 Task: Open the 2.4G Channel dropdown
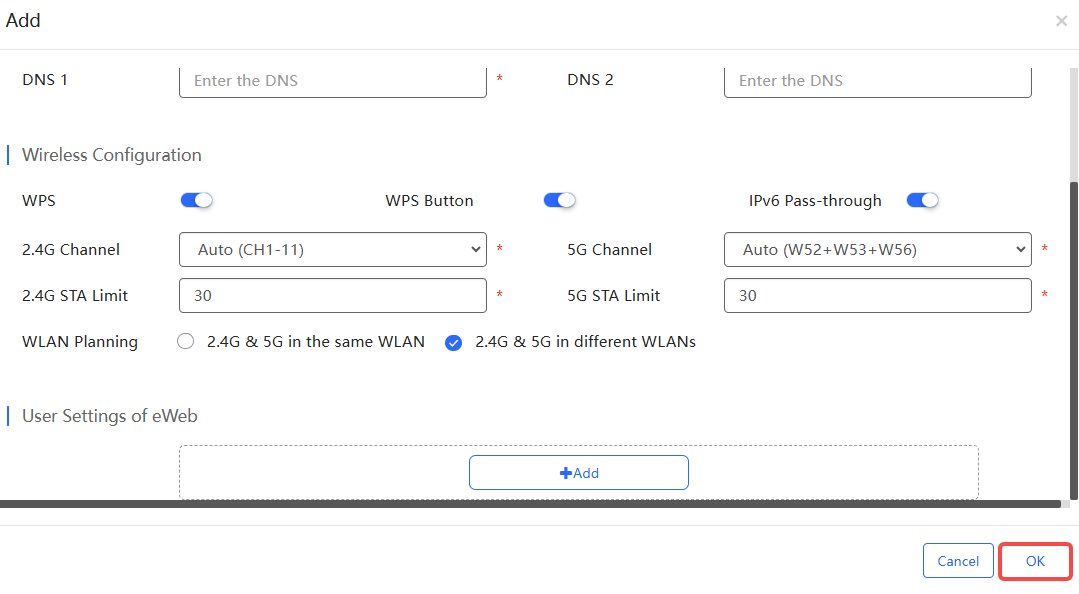[x=333, y=250]
